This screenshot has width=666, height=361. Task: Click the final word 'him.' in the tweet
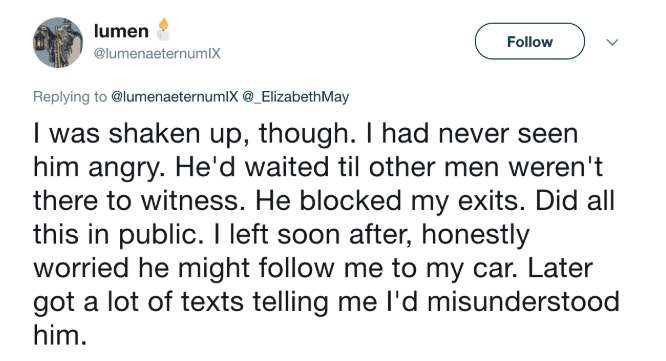[60, 335]
